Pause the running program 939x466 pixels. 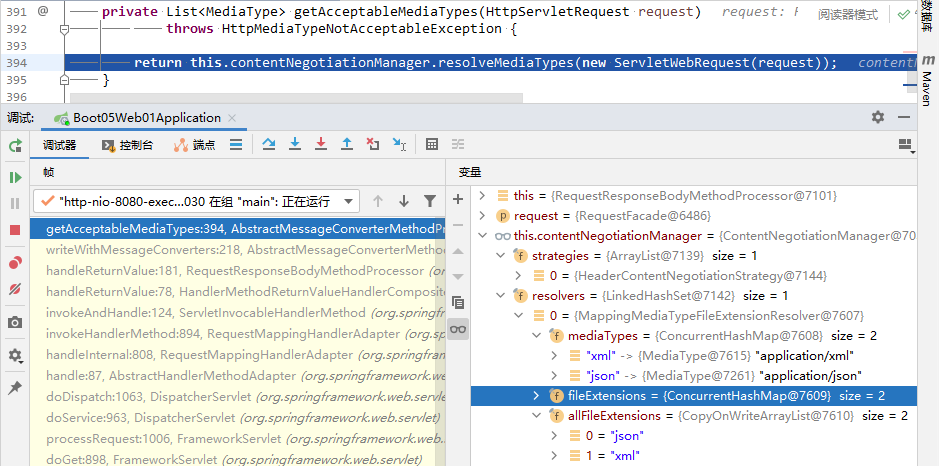[x=16, y=204]
